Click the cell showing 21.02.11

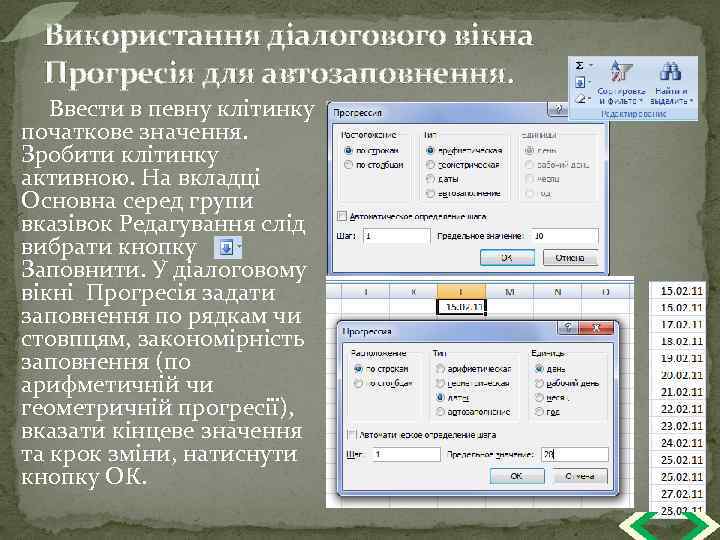pyautogui.click(x=677, y=392)
